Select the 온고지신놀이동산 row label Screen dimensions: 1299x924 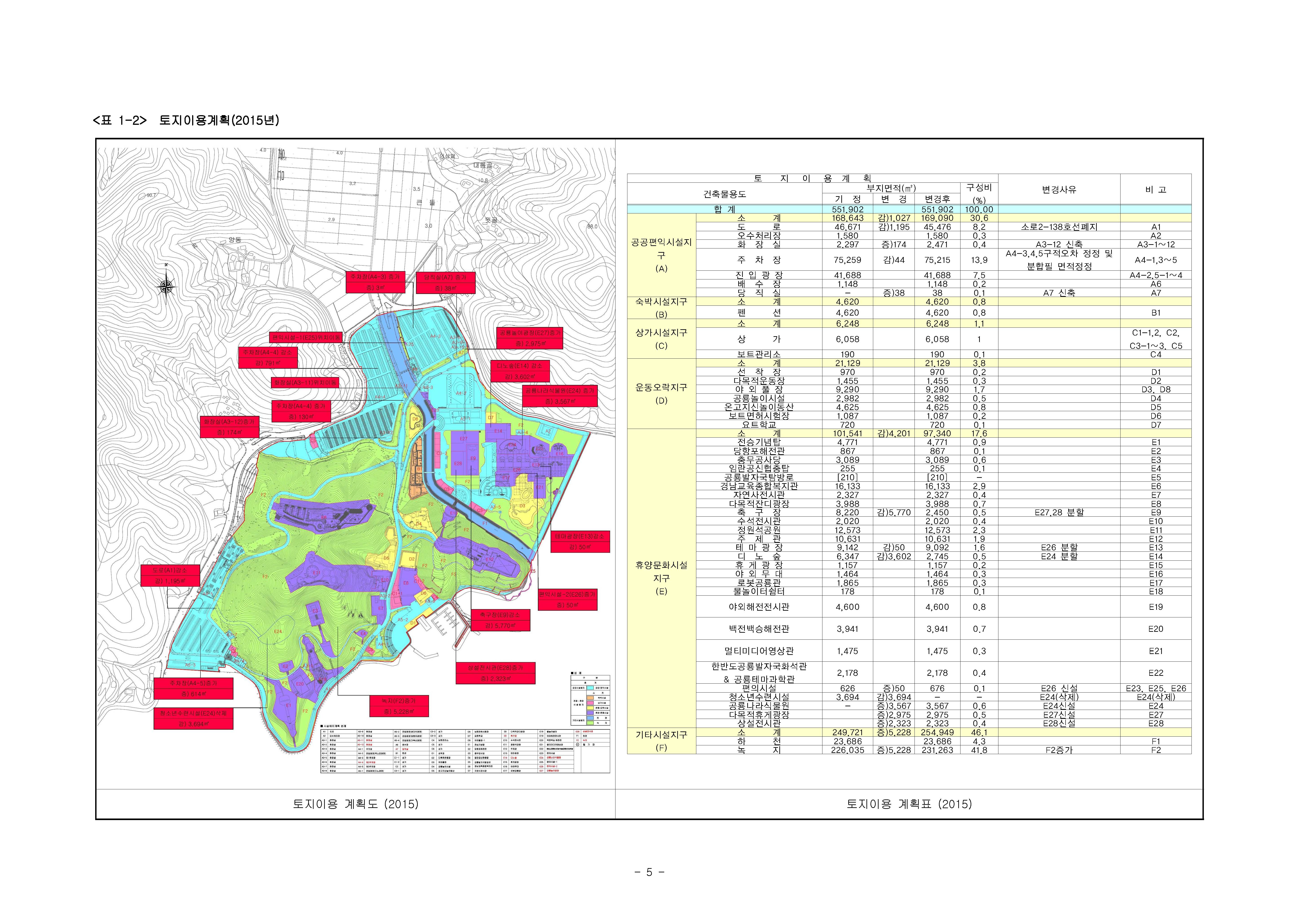pos(759,407)
